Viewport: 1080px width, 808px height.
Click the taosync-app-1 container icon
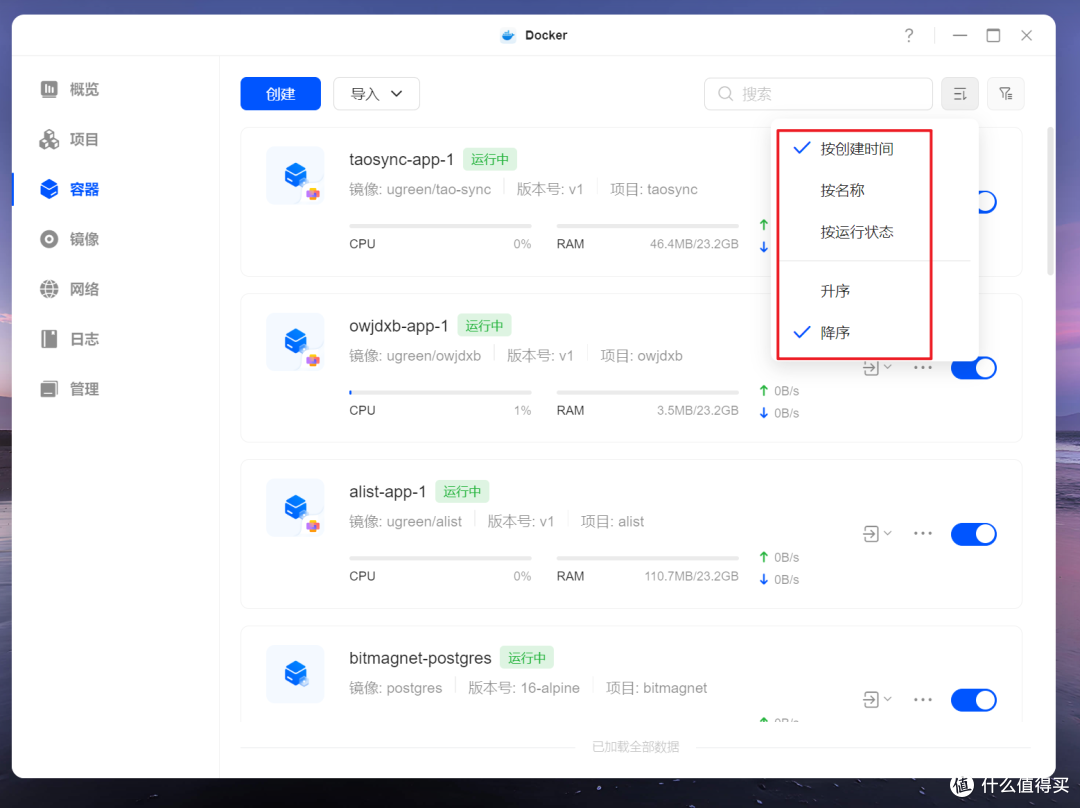295,176
